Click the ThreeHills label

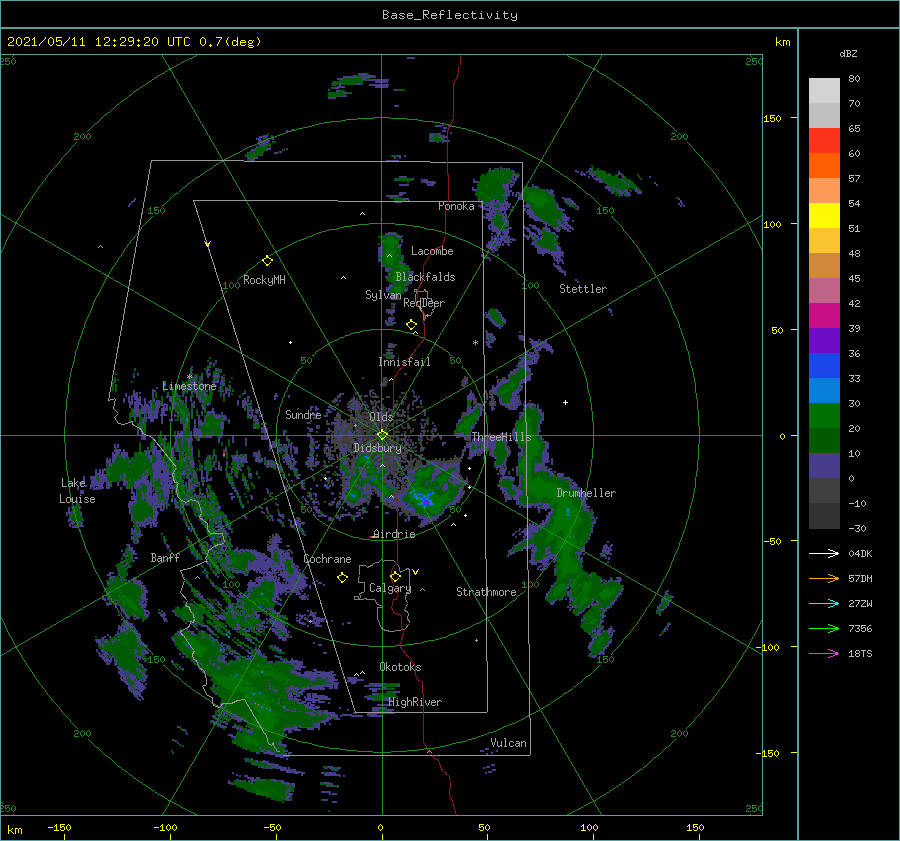501,437
